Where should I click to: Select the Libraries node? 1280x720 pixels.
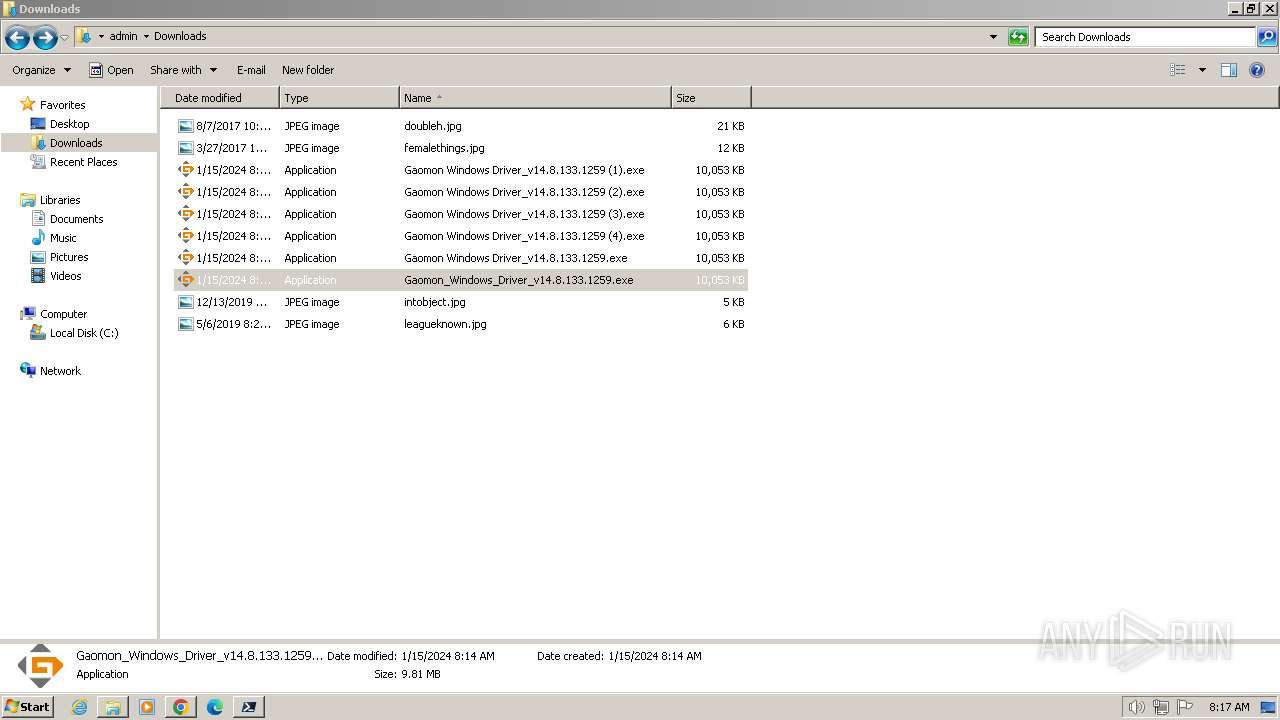(x=60, y=200)
